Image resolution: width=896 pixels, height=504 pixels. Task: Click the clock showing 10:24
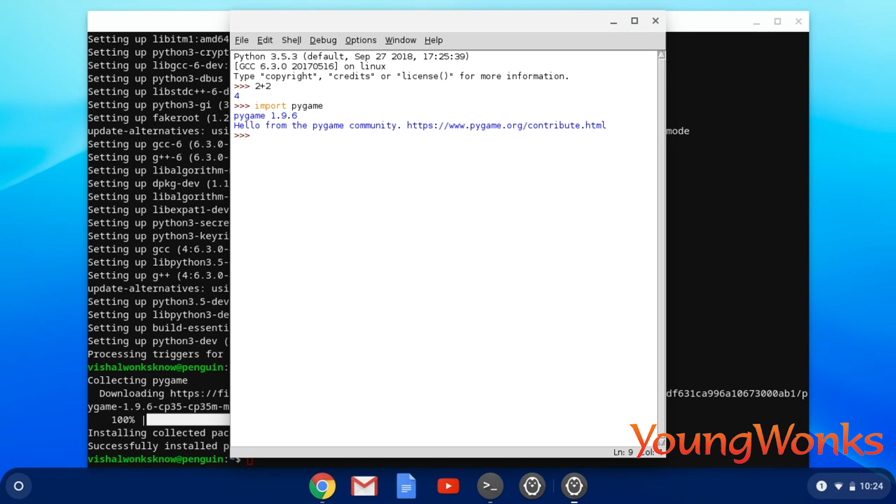point(871,486)
